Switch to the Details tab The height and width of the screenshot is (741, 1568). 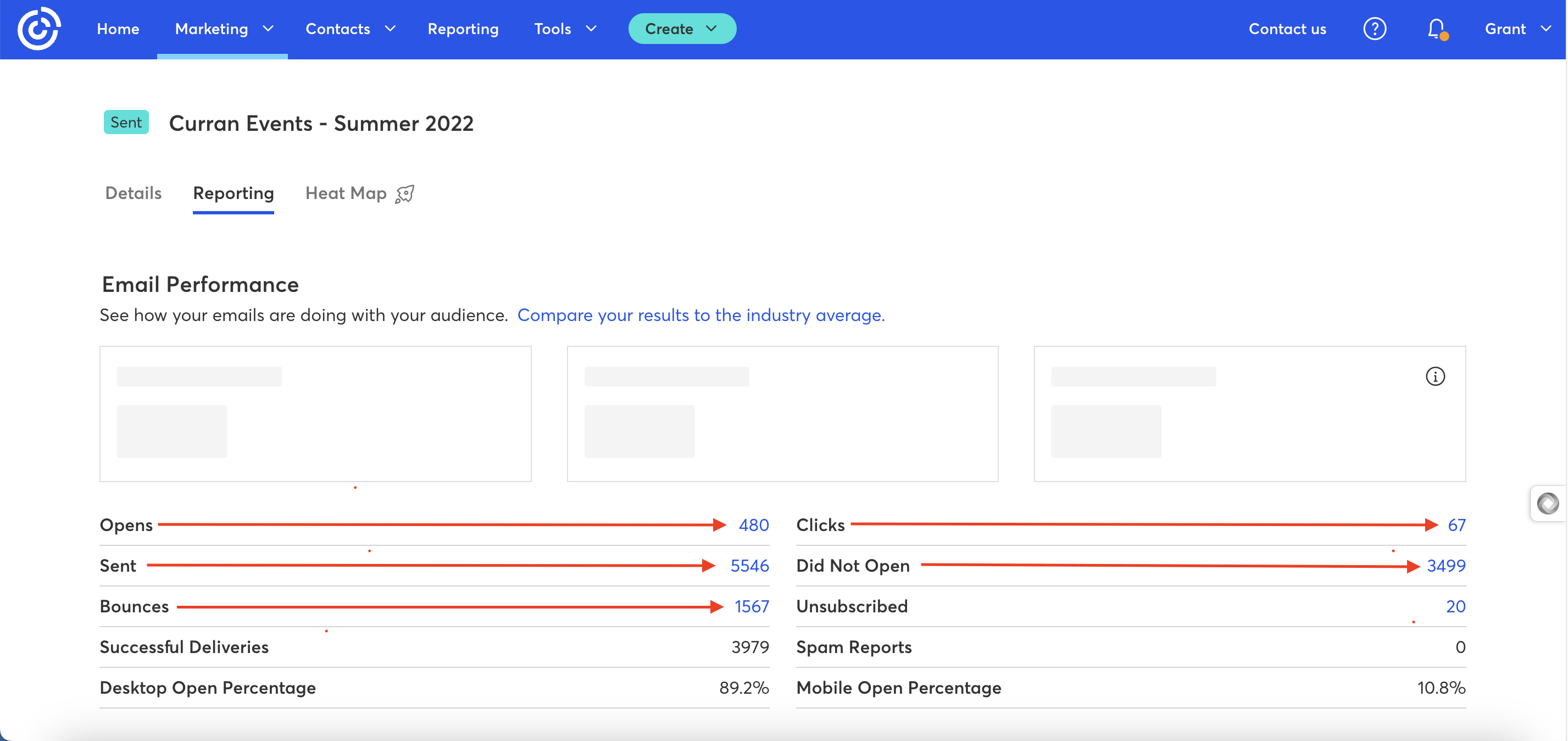point(134,193)
